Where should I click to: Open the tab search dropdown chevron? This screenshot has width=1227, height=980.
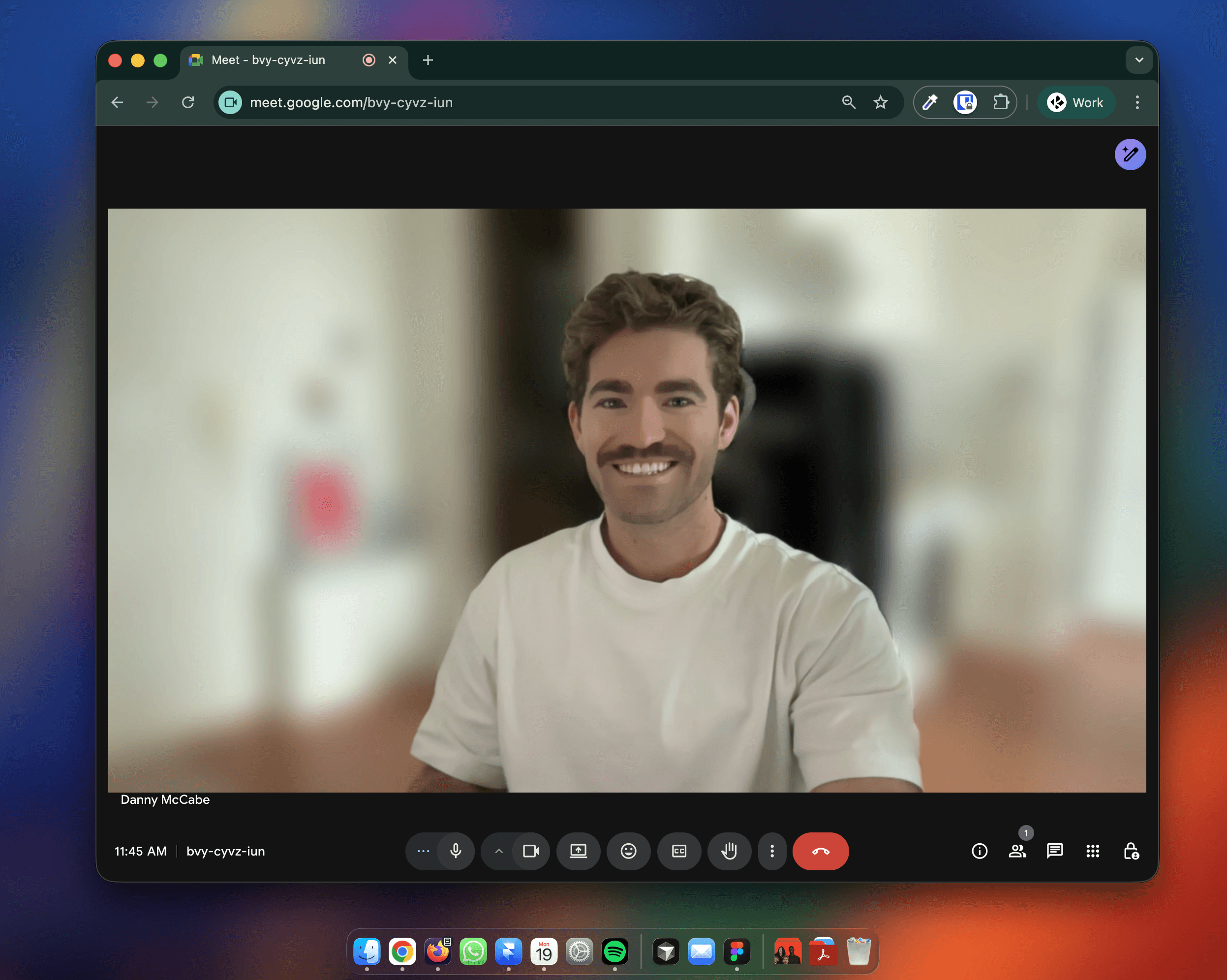tap(1139, 60)
